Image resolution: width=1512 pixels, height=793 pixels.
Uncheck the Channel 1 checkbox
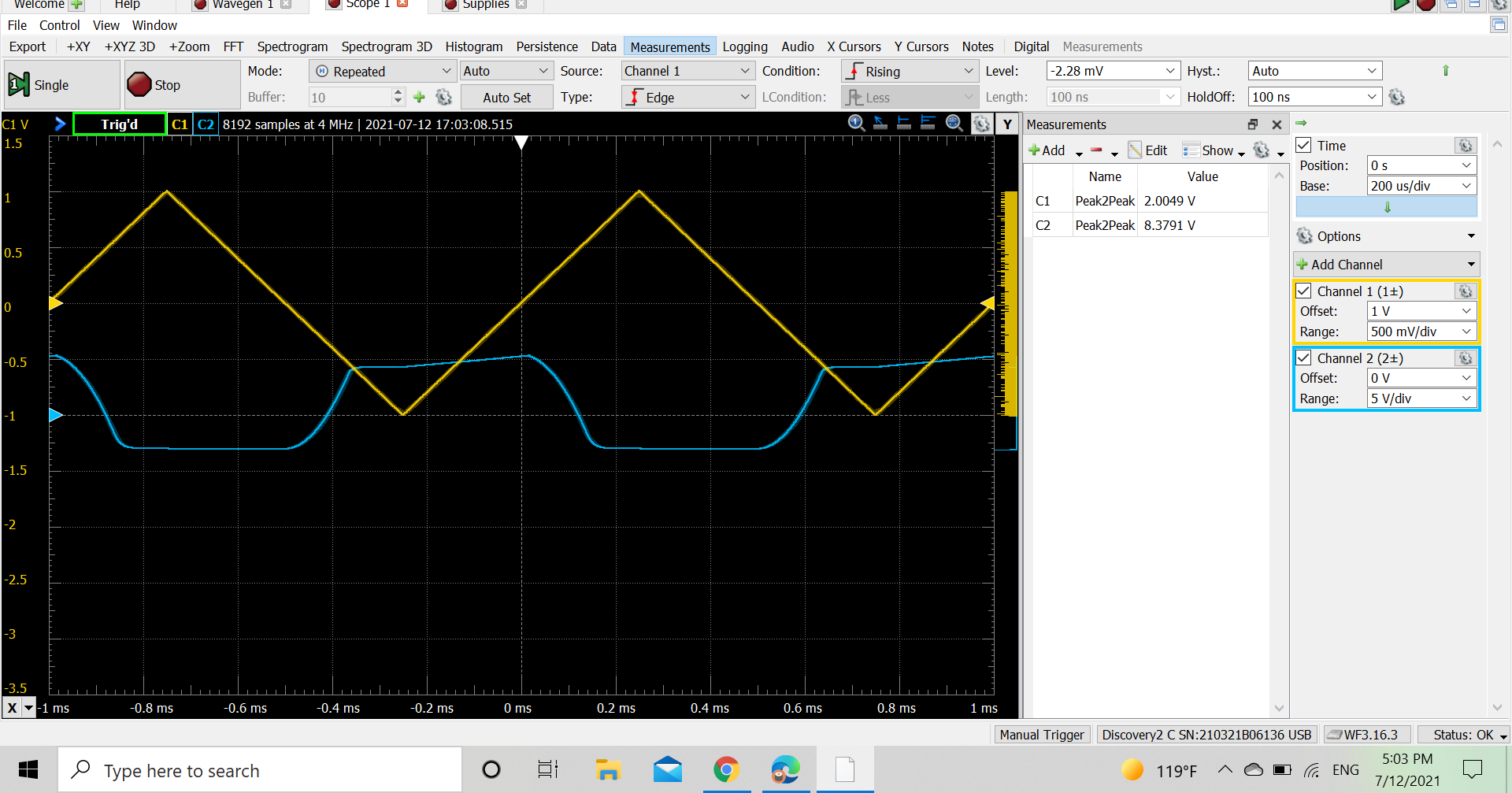1304,291
